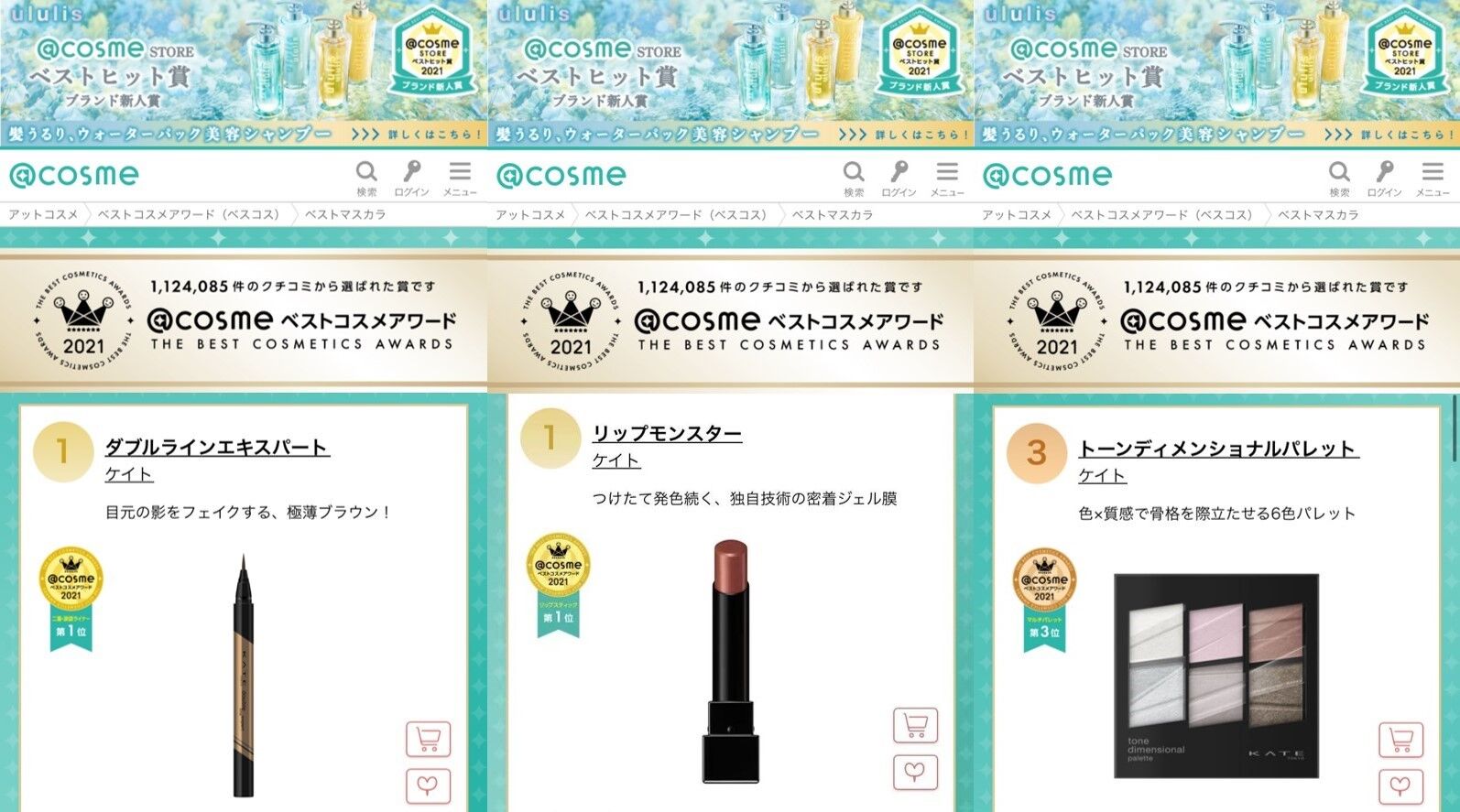The width and height of the screenshot is (1460, 812).
Task: Open the ダブルラインエキスパート product link
Action: pyautogui.click(x=217, y=448)
